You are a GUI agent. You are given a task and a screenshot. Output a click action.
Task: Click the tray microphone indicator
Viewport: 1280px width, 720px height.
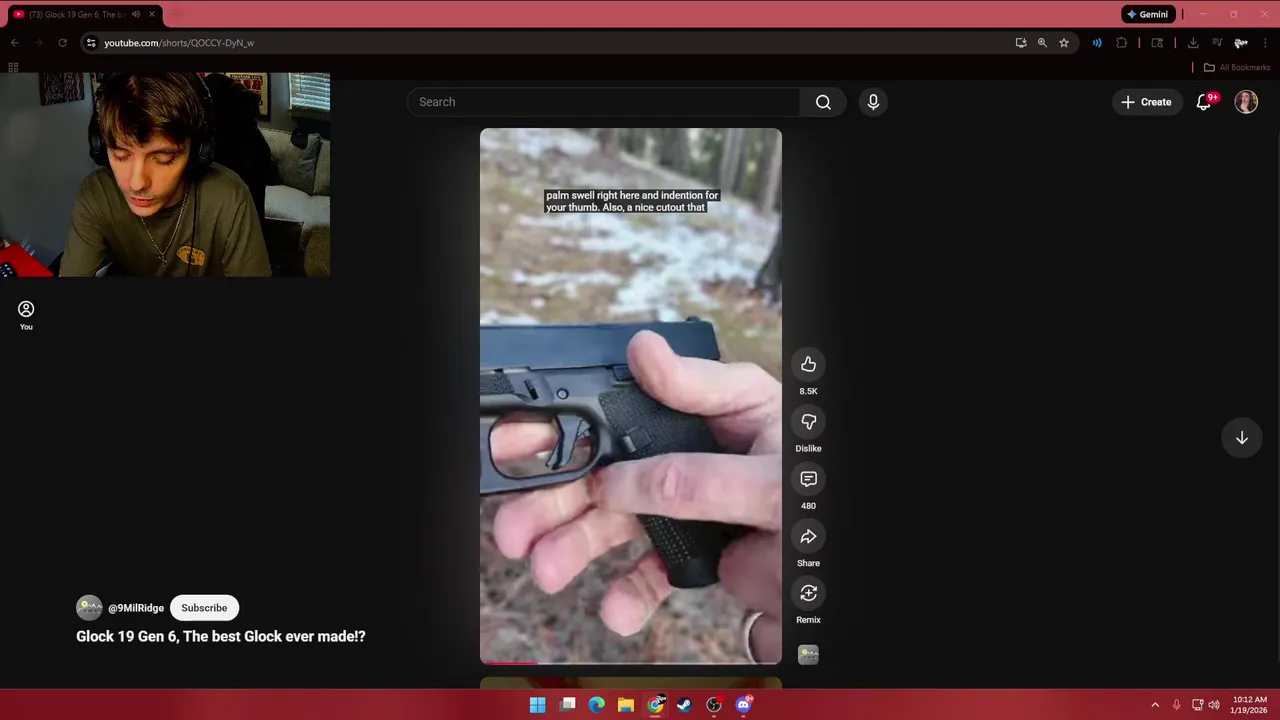[x=1176, y=705]
